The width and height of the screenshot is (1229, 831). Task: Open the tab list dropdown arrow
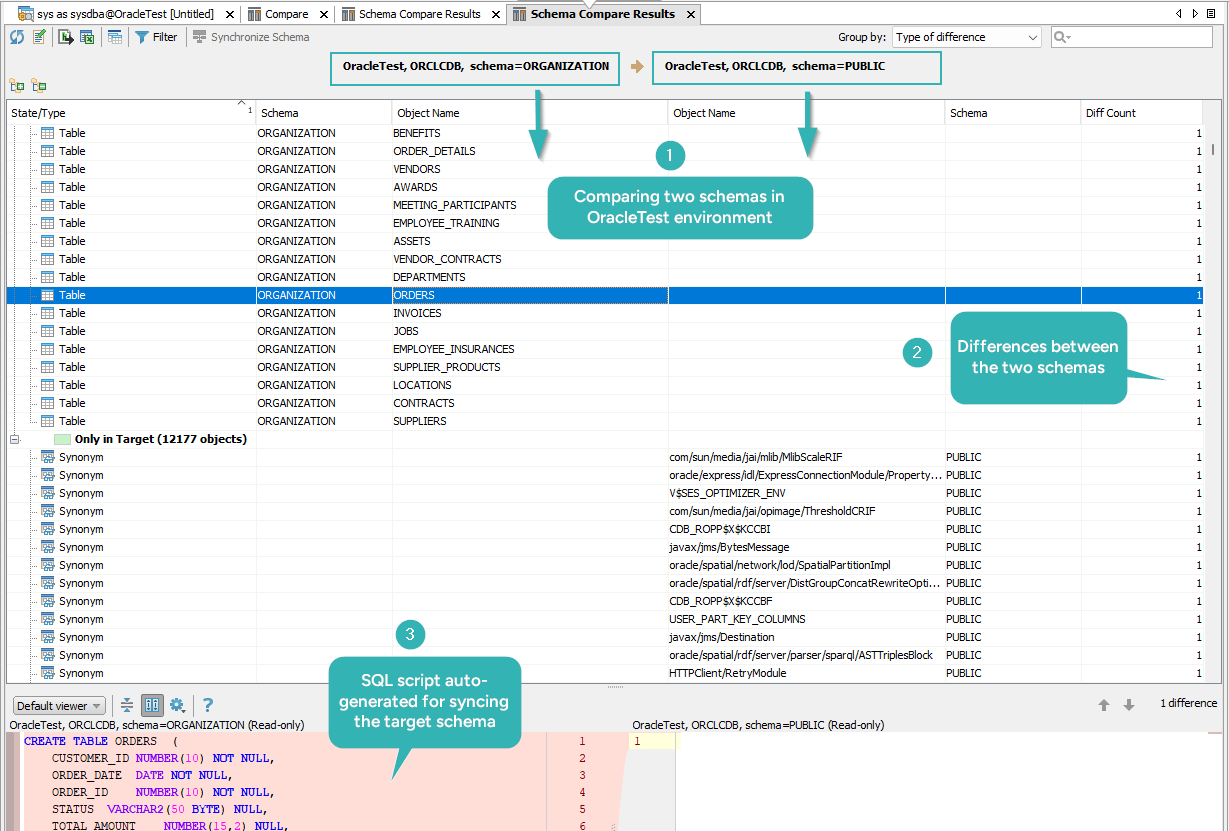pyautogui.click(x=1213, y=14)
